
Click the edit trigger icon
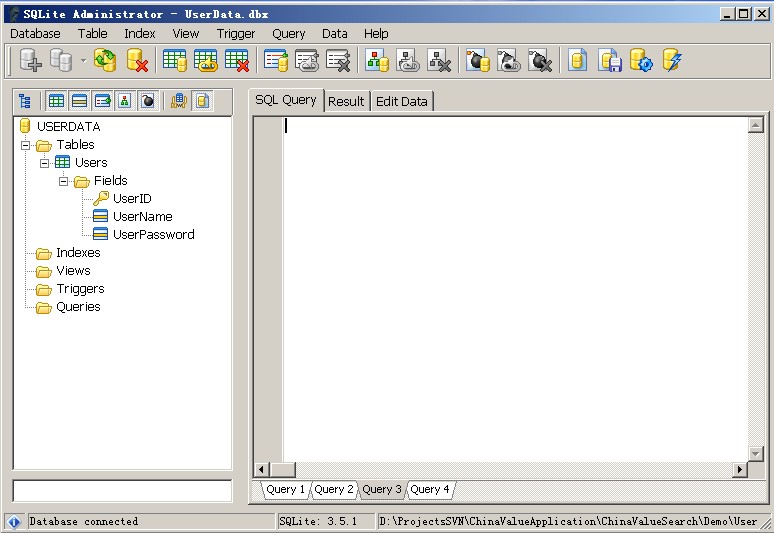(508, 61)
